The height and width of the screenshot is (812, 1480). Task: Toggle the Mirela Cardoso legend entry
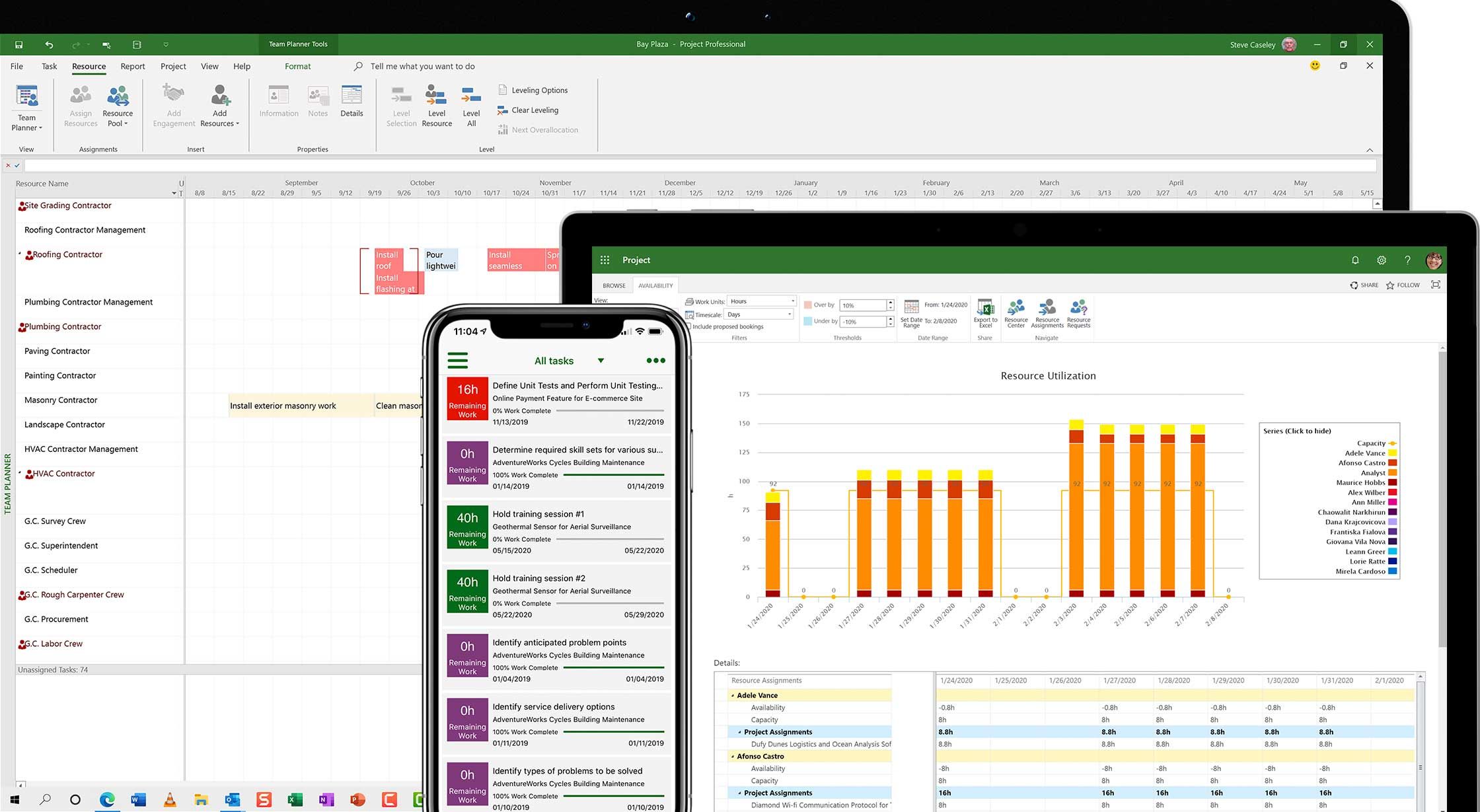point(1366,572)
